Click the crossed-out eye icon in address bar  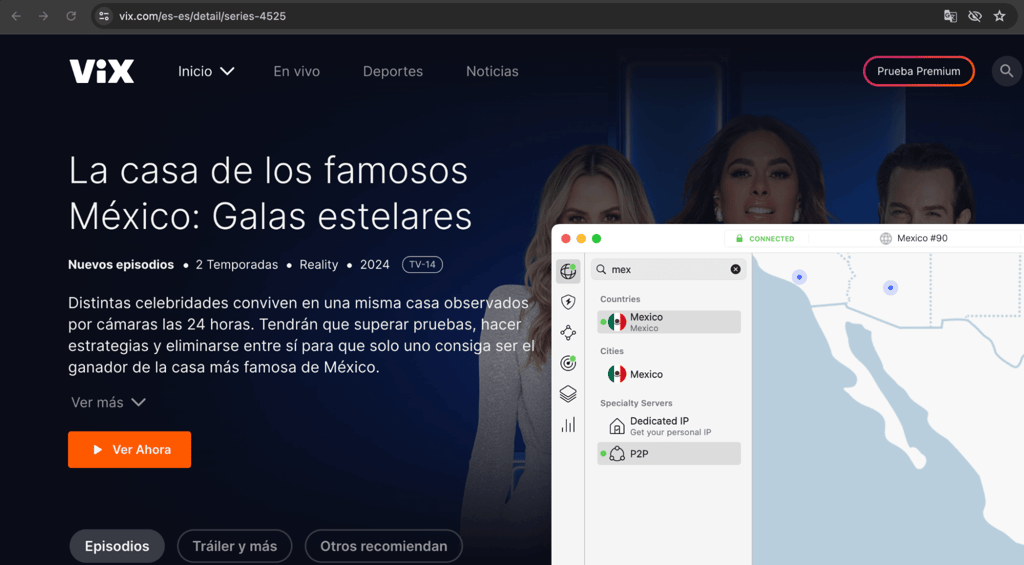pos(974,16)
